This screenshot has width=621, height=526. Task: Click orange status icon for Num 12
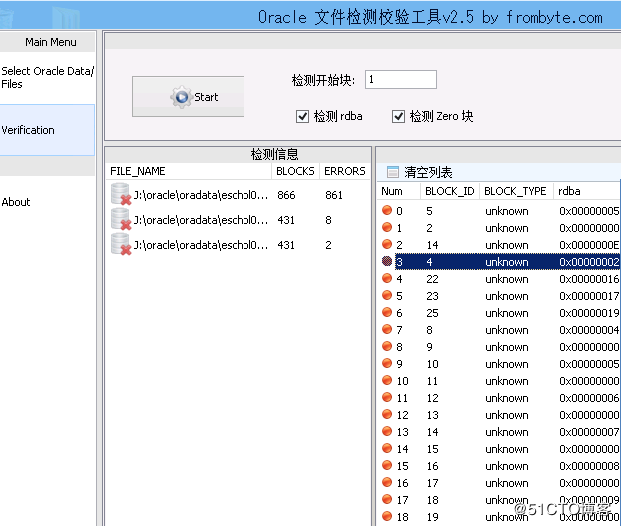[387, 414]
